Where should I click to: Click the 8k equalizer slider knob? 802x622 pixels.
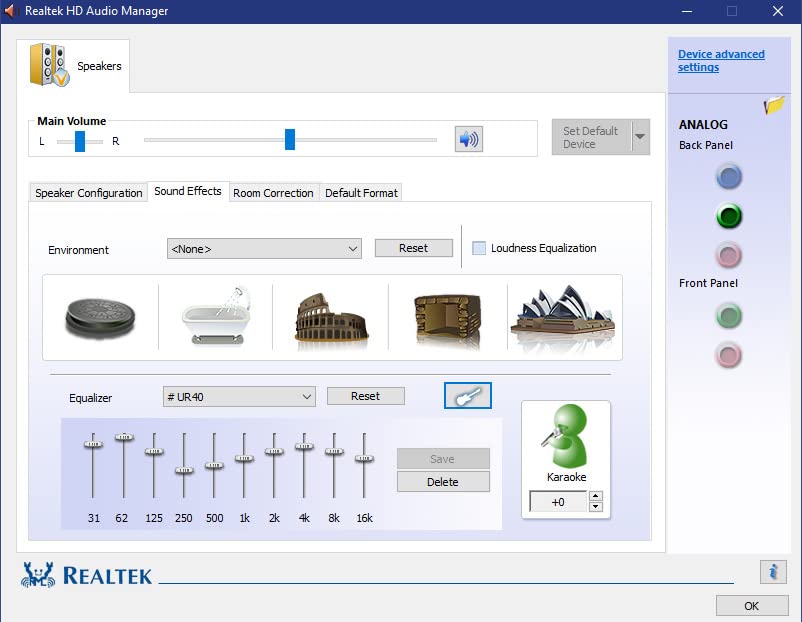[334, 451]
